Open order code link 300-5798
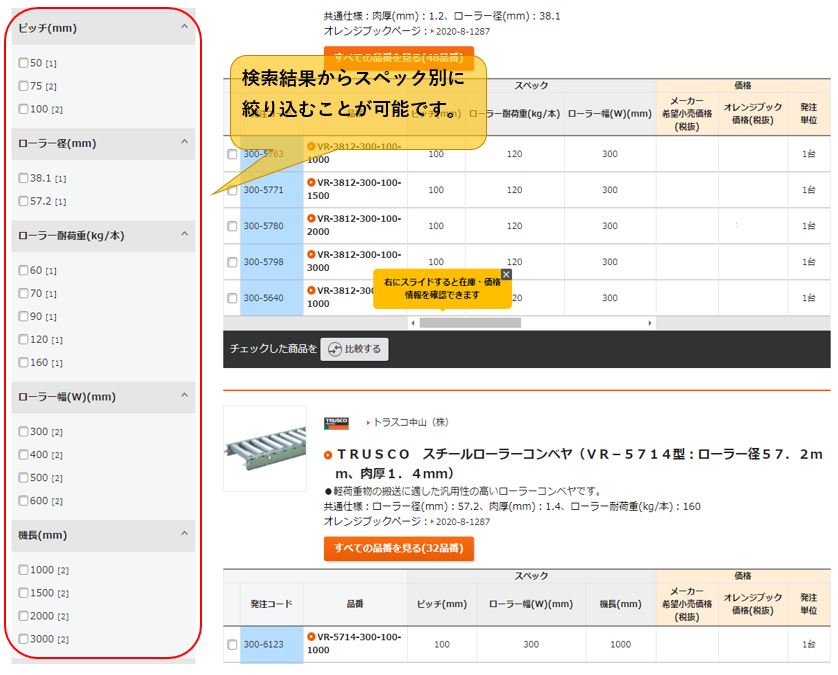The height and width of the screenshot is (675, 838). (263, 262)
